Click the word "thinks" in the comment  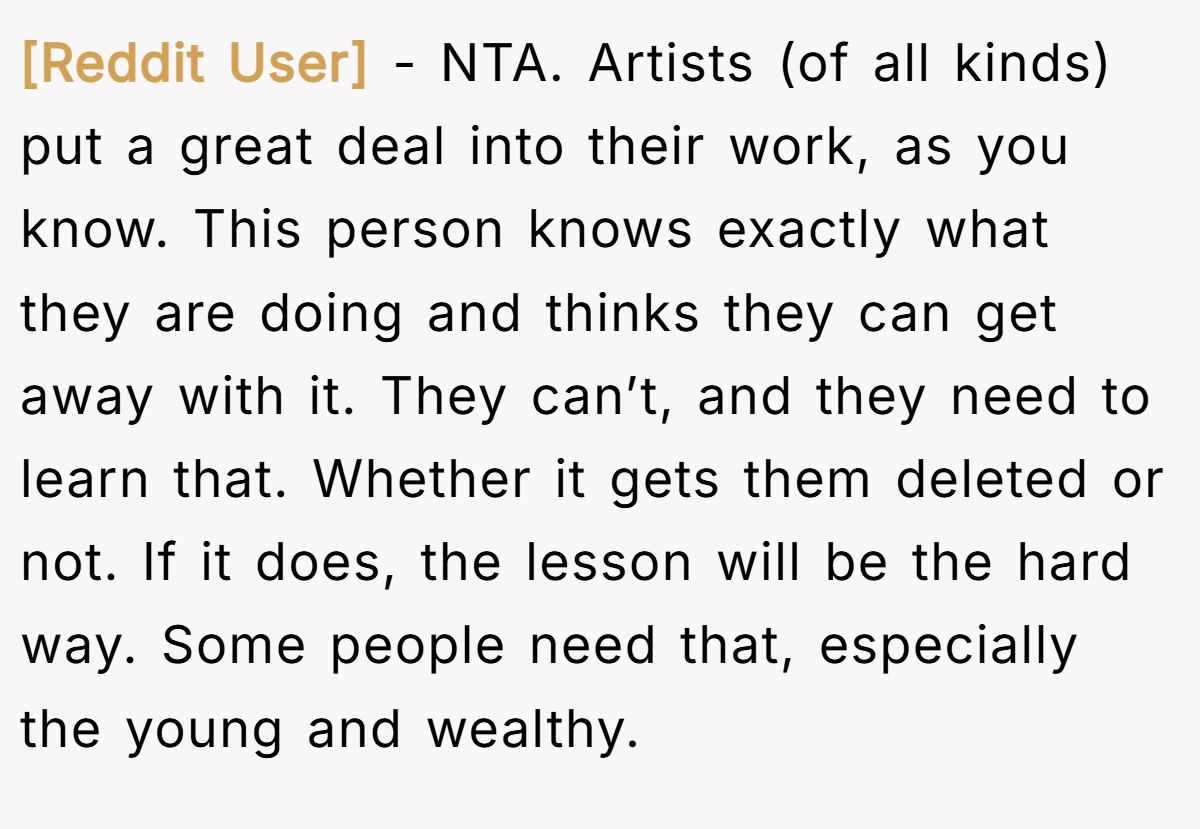tap(622, 315)
